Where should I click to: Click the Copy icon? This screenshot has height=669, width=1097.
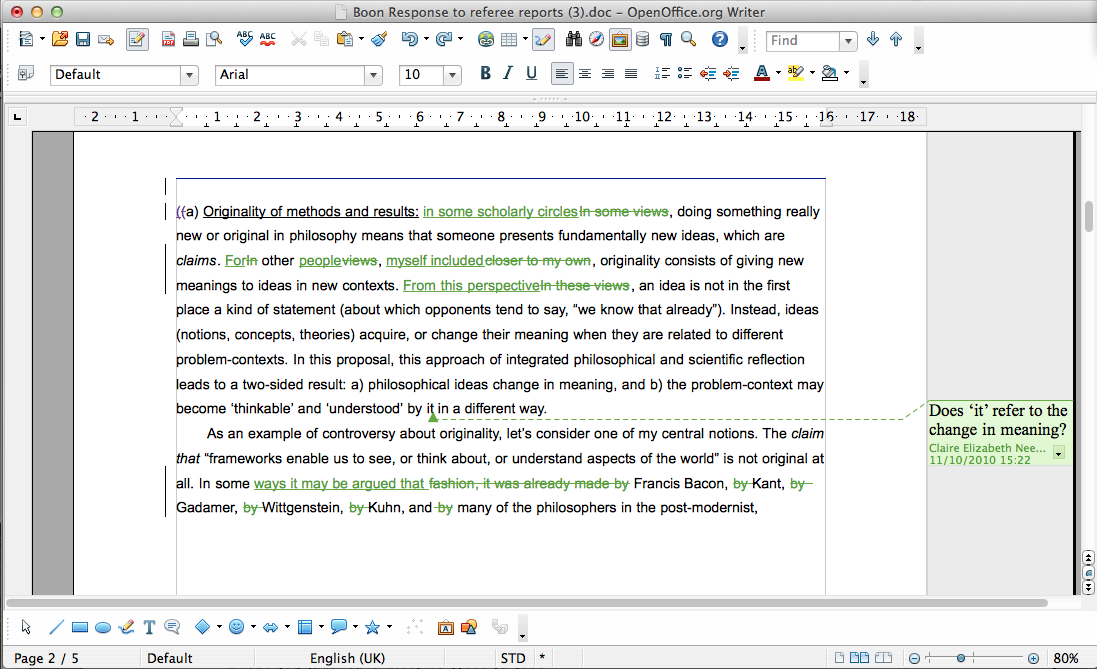321,39
